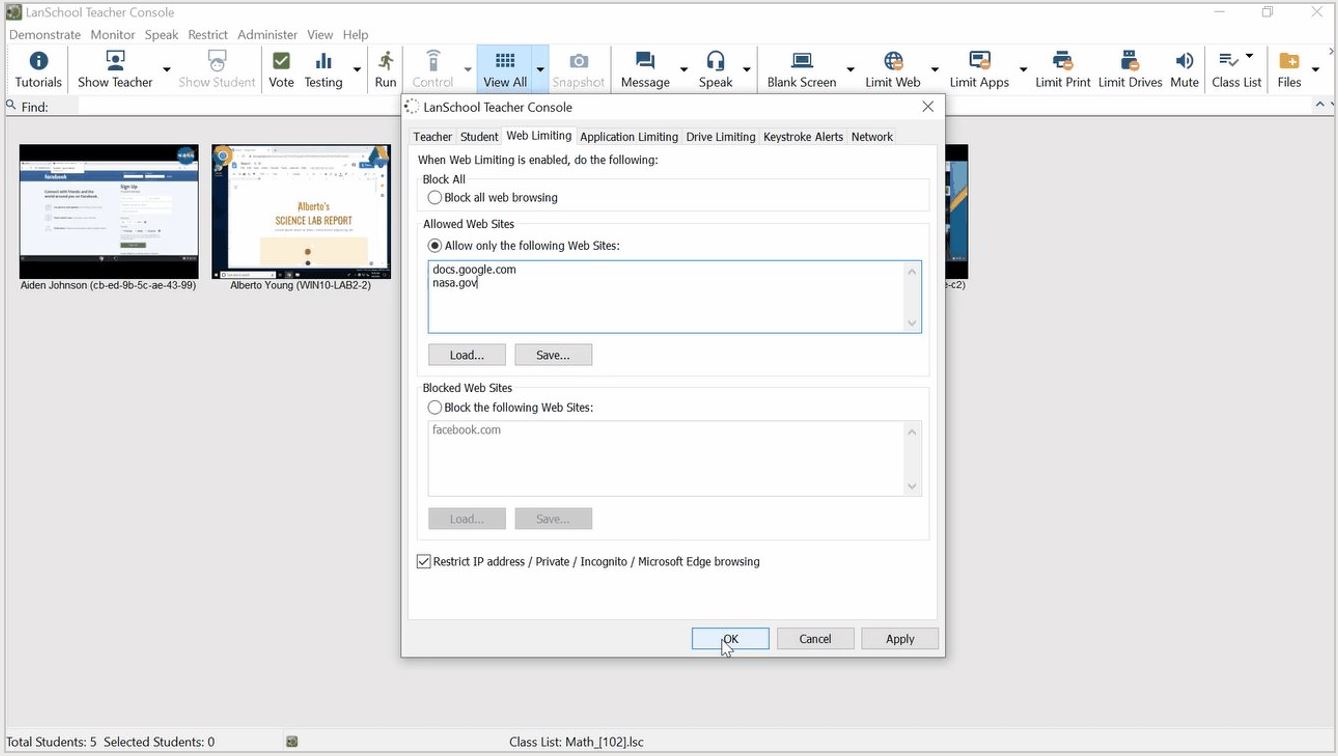The width and height of the screenshot is (1338, 756).
Task: Switch to the Student tab
Action: tap(479, 137)
